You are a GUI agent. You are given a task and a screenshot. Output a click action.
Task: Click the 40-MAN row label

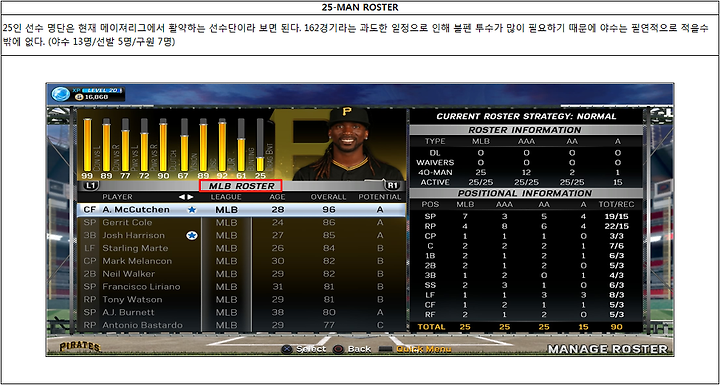point(435,172)
